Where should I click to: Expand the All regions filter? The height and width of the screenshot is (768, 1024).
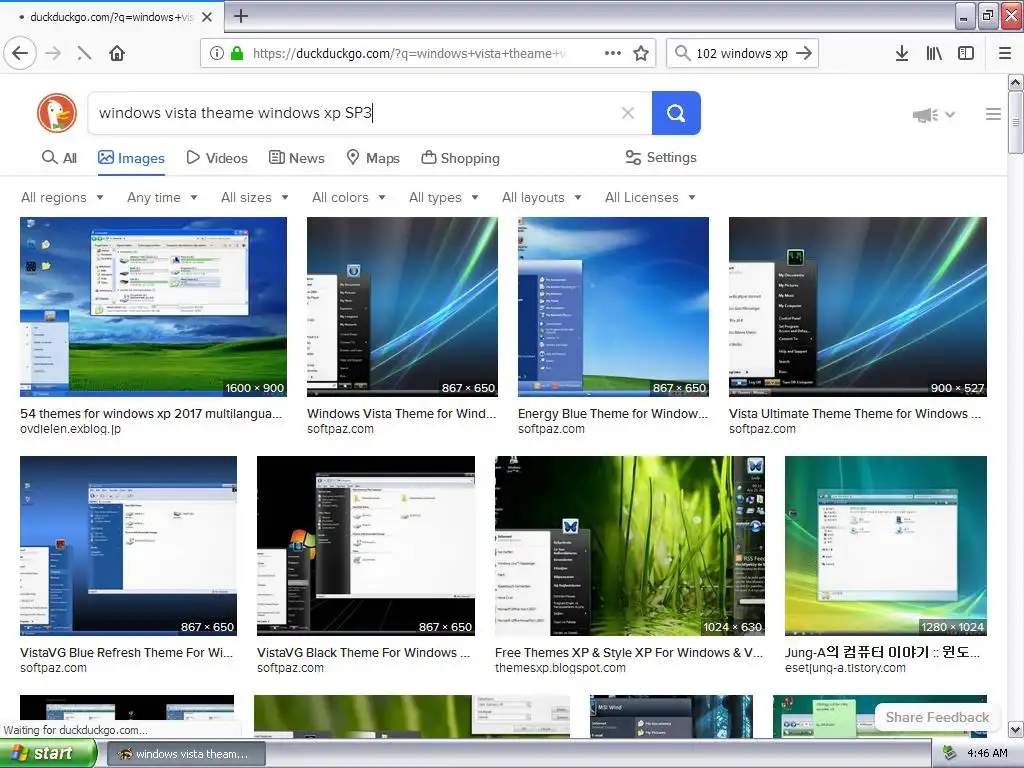tap(62, 197)
